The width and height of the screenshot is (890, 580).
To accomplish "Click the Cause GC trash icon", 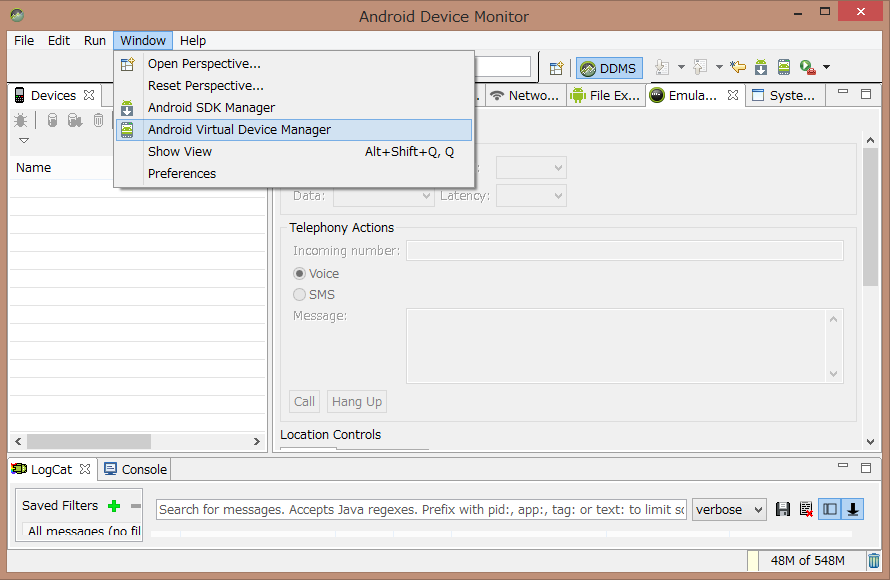I will 98,120.
